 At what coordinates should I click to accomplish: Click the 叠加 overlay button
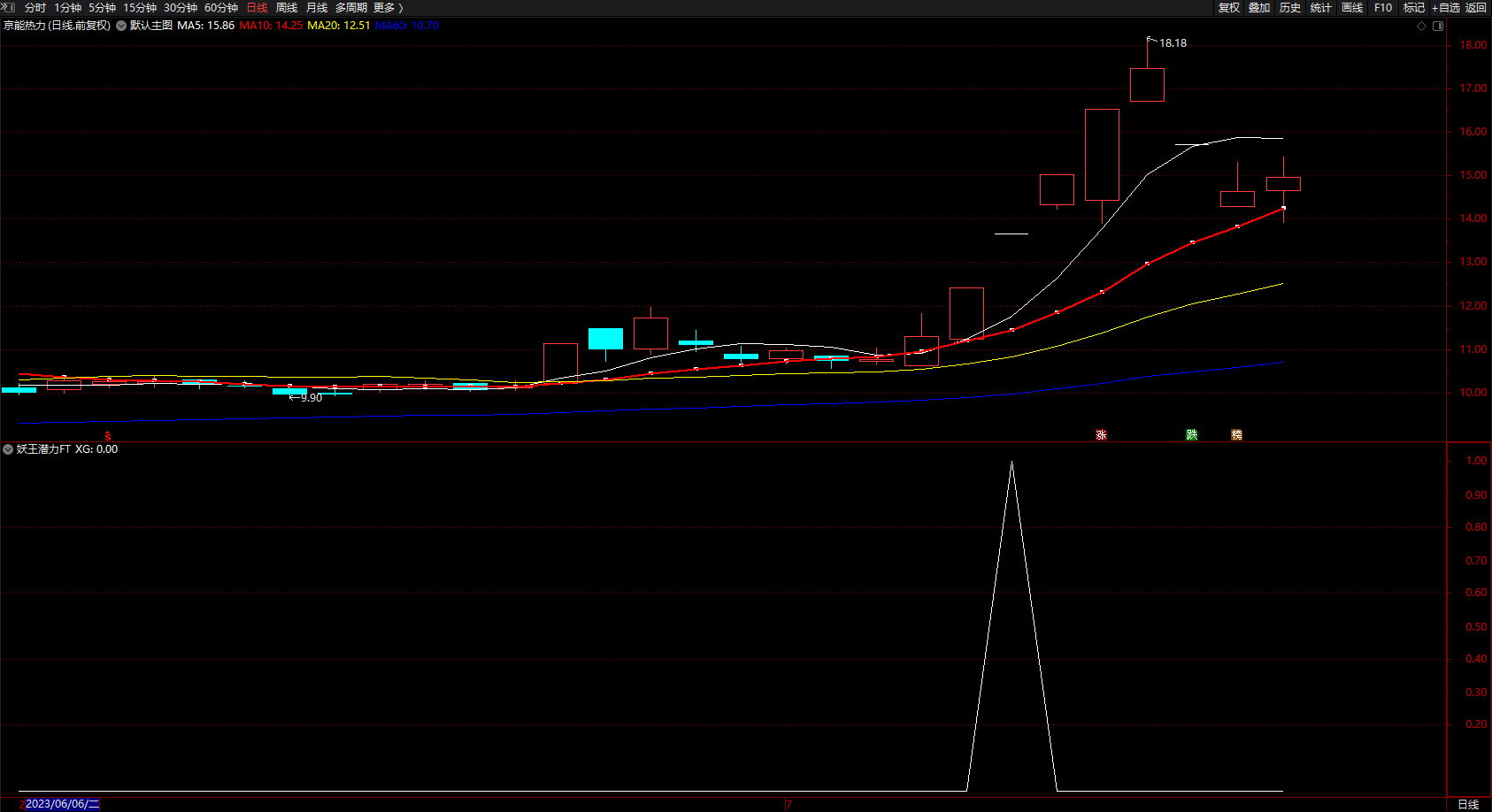(x=1259, y=8)
